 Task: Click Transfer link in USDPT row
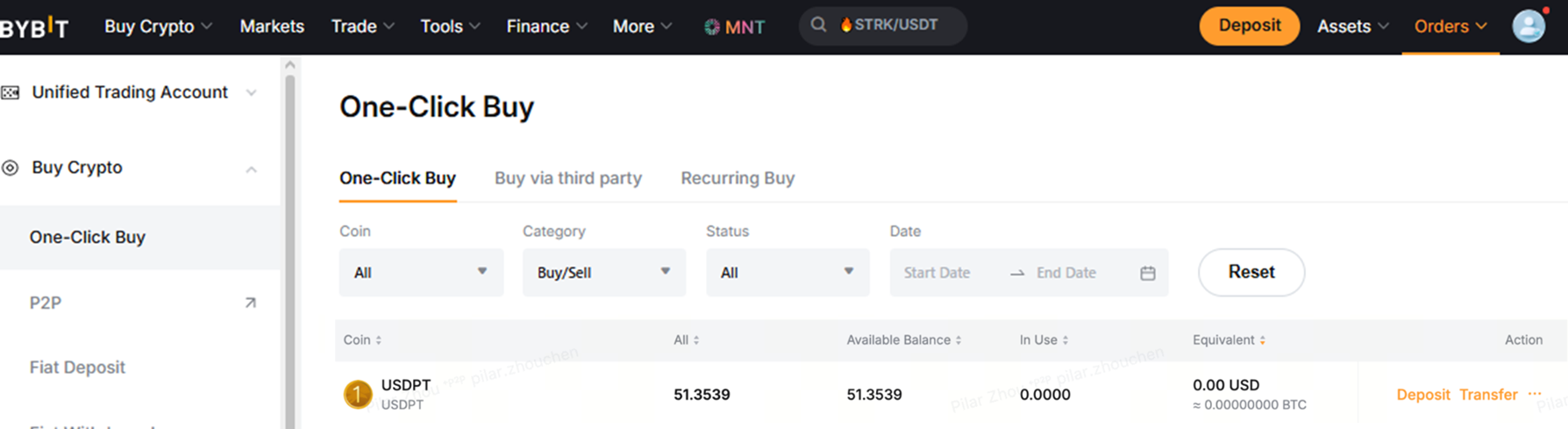[1488, 395]
